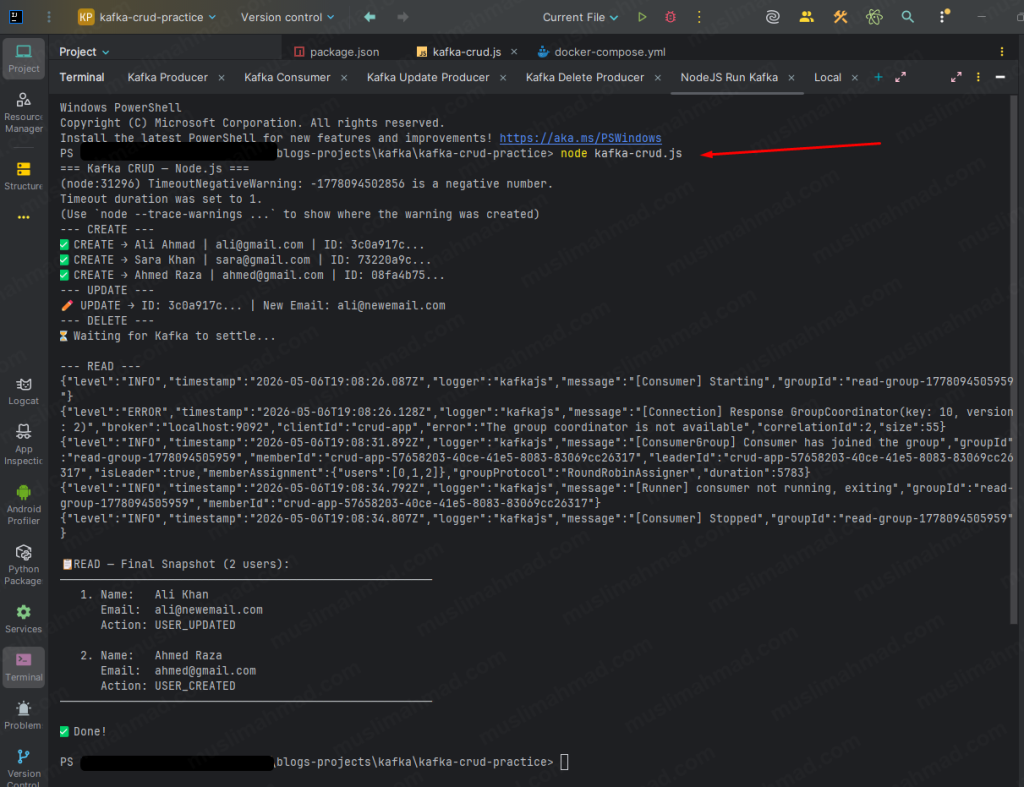This screenshot has height=787, width=1024.
Task: Open Android Profiler panel
Action: click(24, 504)
